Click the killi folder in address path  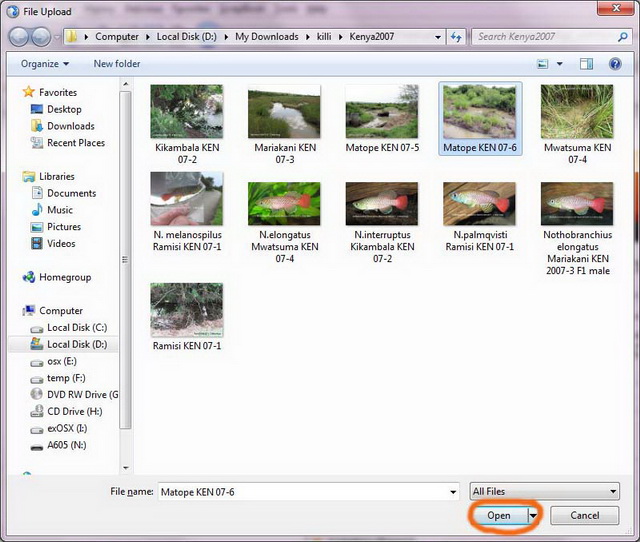point(324,37)
